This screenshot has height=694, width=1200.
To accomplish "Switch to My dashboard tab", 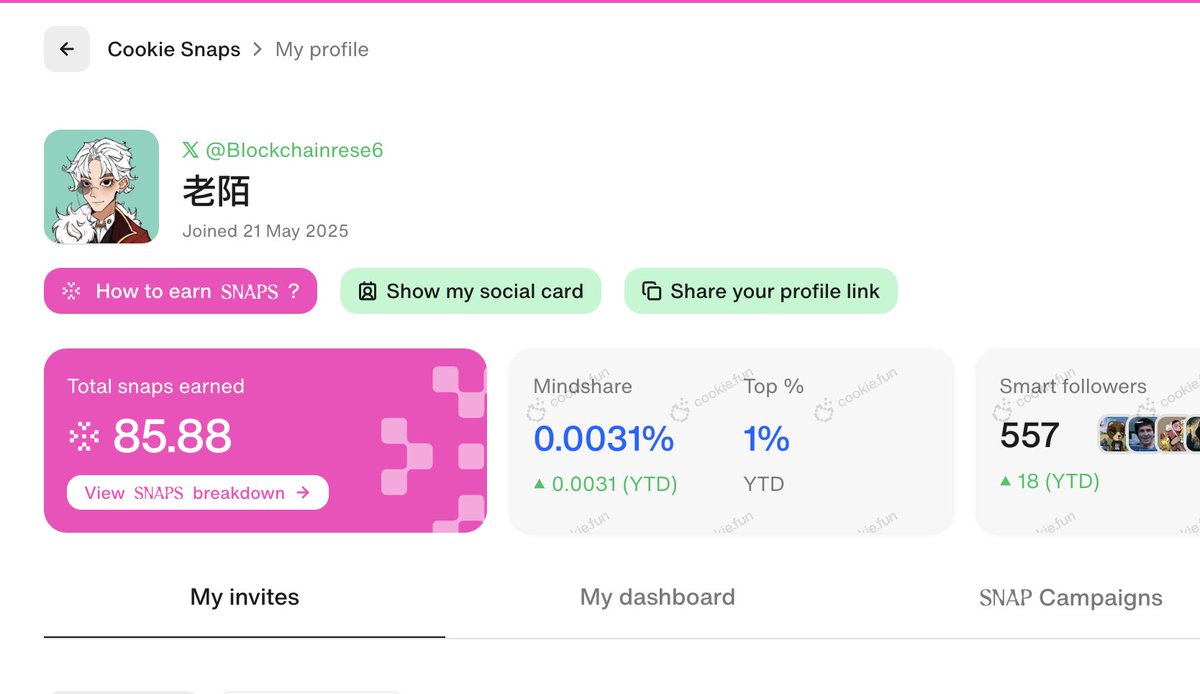I will [x=657, y=597].
